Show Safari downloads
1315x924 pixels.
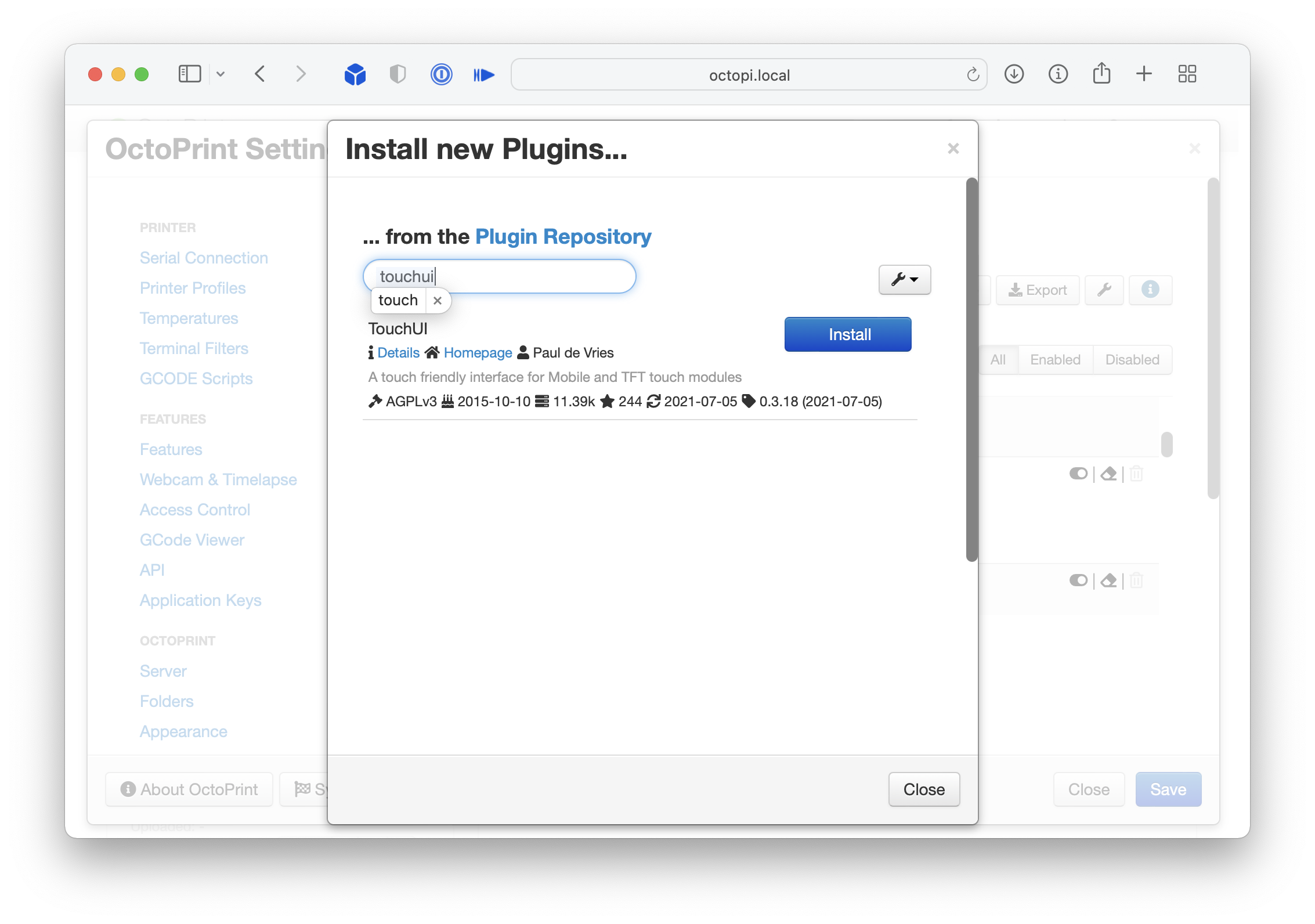1014,74
